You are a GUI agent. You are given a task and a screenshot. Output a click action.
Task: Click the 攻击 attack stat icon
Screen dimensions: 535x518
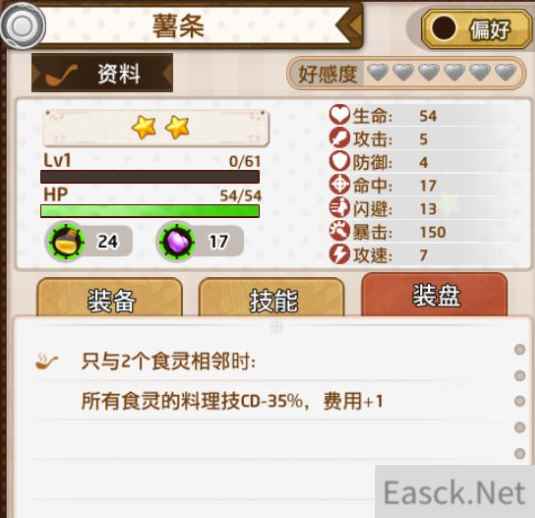(x=339, y=138)
